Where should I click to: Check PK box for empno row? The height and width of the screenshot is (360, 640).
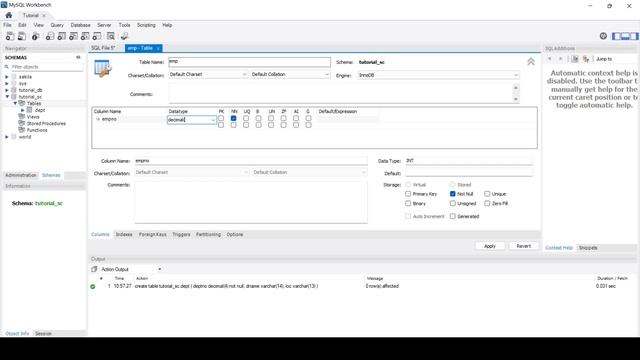pyautogui.click(x=221, y=118)
